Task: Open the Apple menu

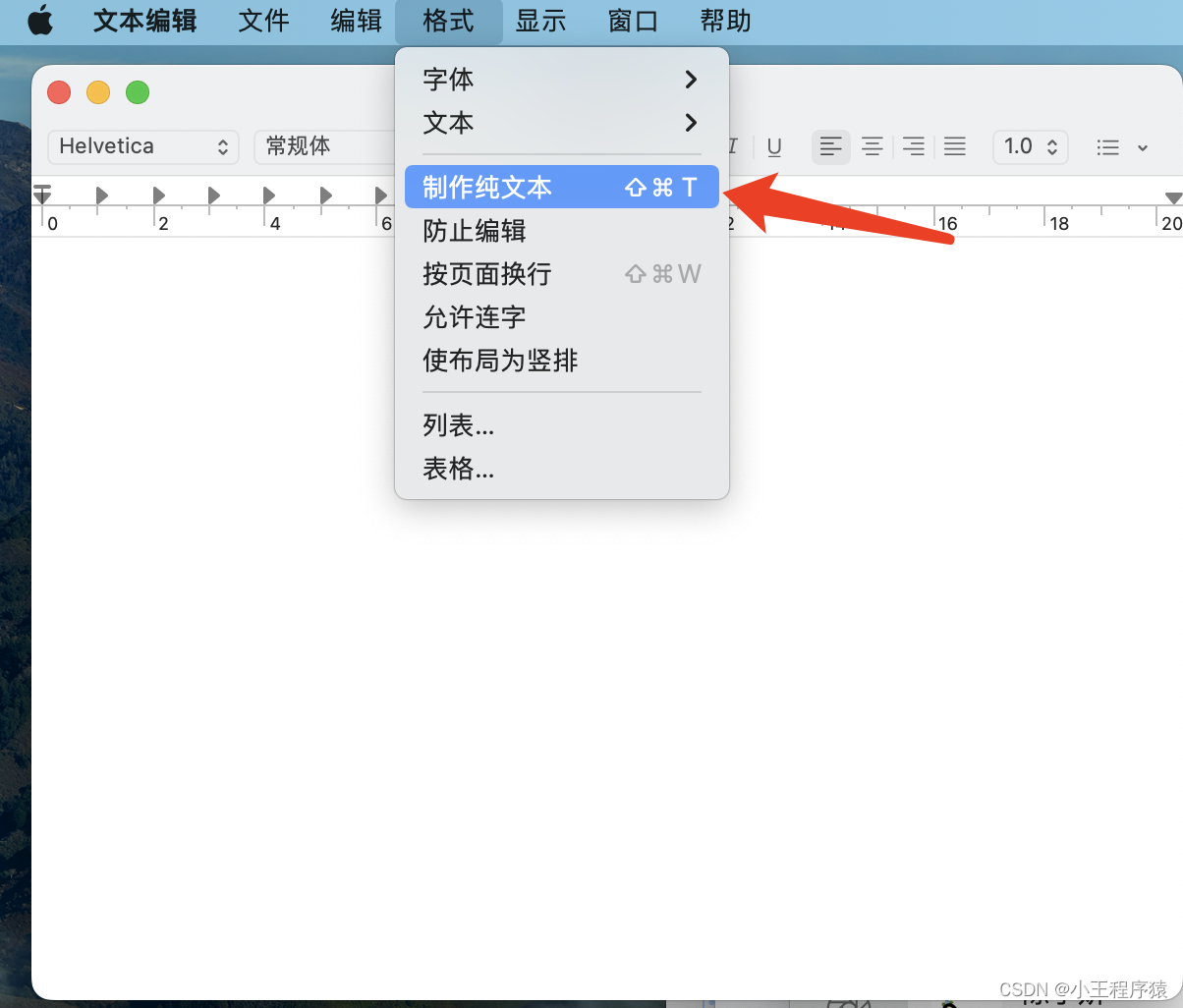Action: pos(40,21)
